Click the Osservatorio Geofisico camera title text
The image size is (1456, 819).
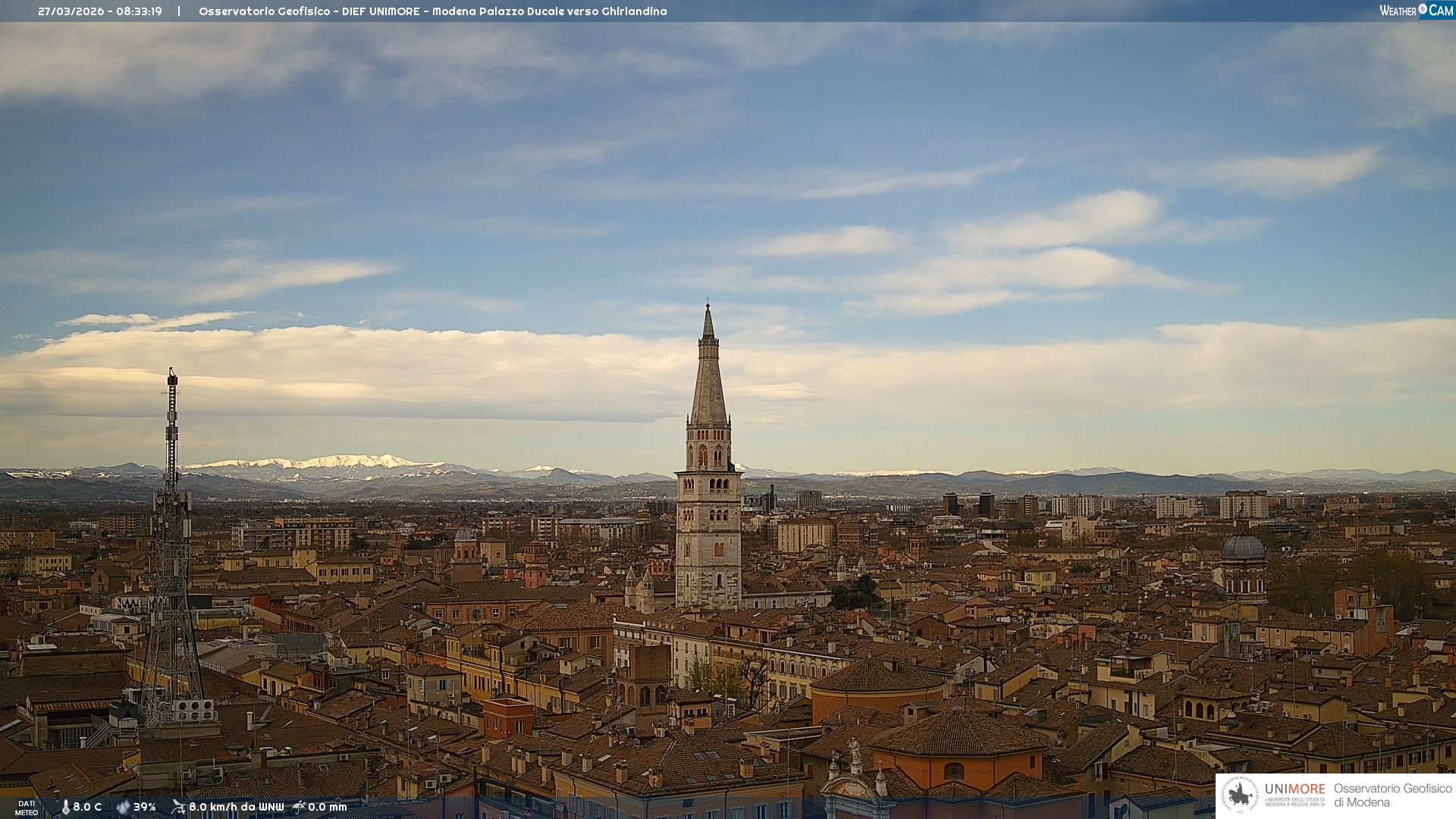tap(432, 11)
